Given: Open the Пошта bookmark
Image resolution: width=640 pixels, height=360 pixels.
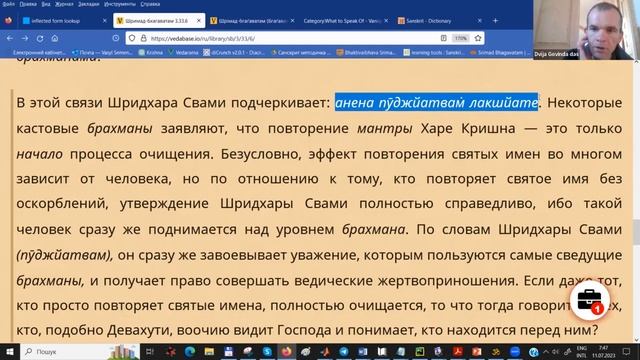Looking at the screenshot, I should [x=102, y=52].
